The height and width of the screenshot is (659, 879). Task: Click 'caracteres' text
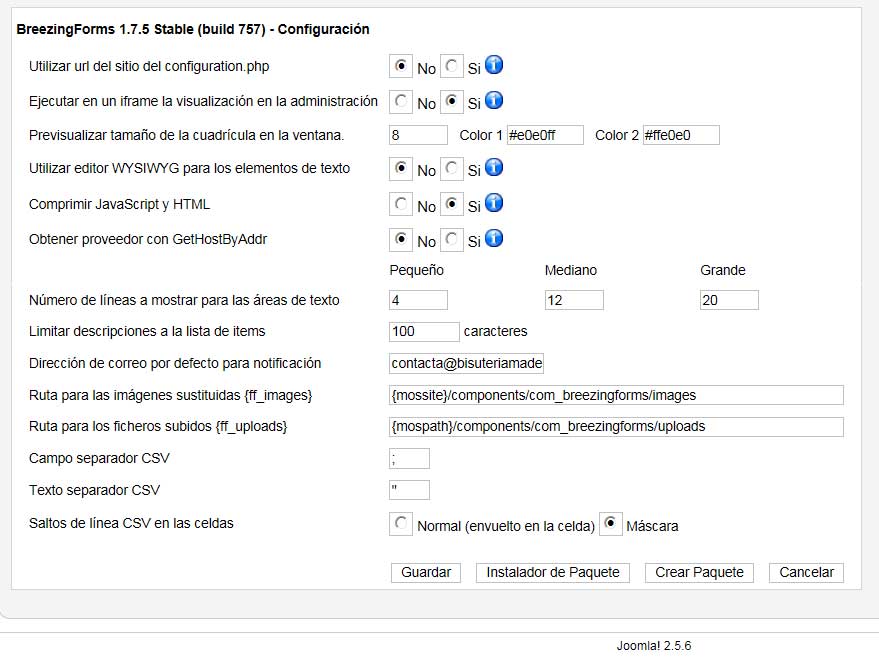tap(496, 331)
